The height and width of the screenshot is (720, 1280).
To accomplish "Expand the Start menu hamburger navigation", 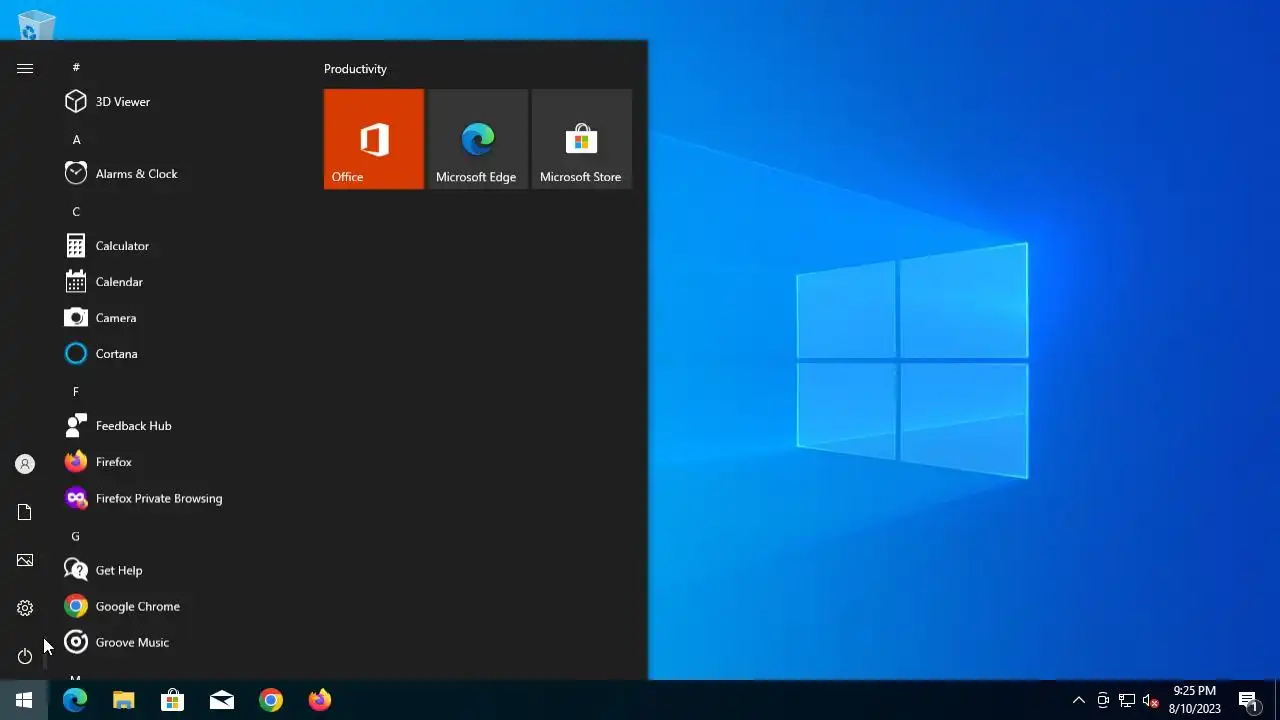I will click(25, 68).
